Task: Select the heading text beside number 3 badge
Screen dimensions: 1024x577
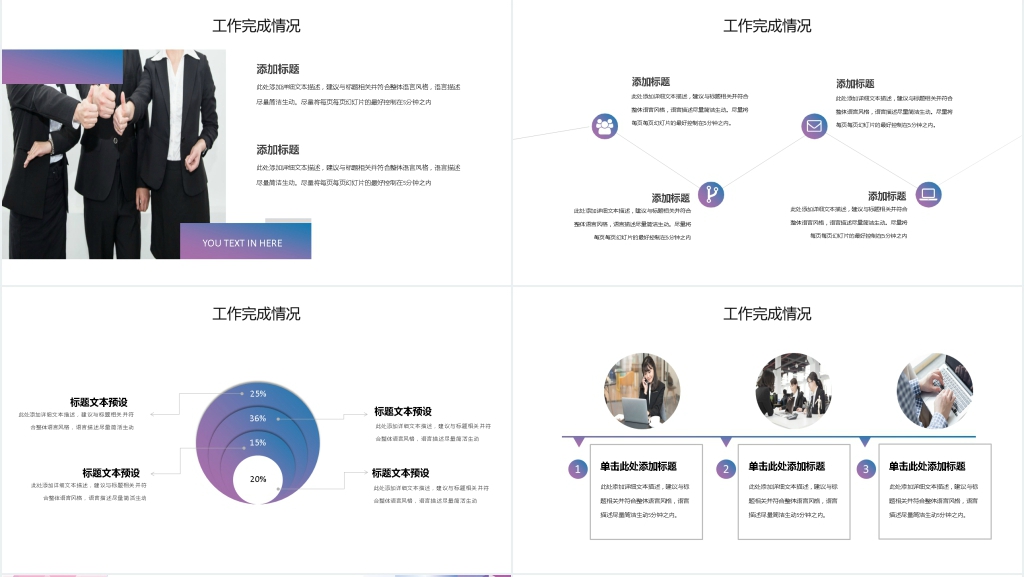Action: (x=927, y=466)
